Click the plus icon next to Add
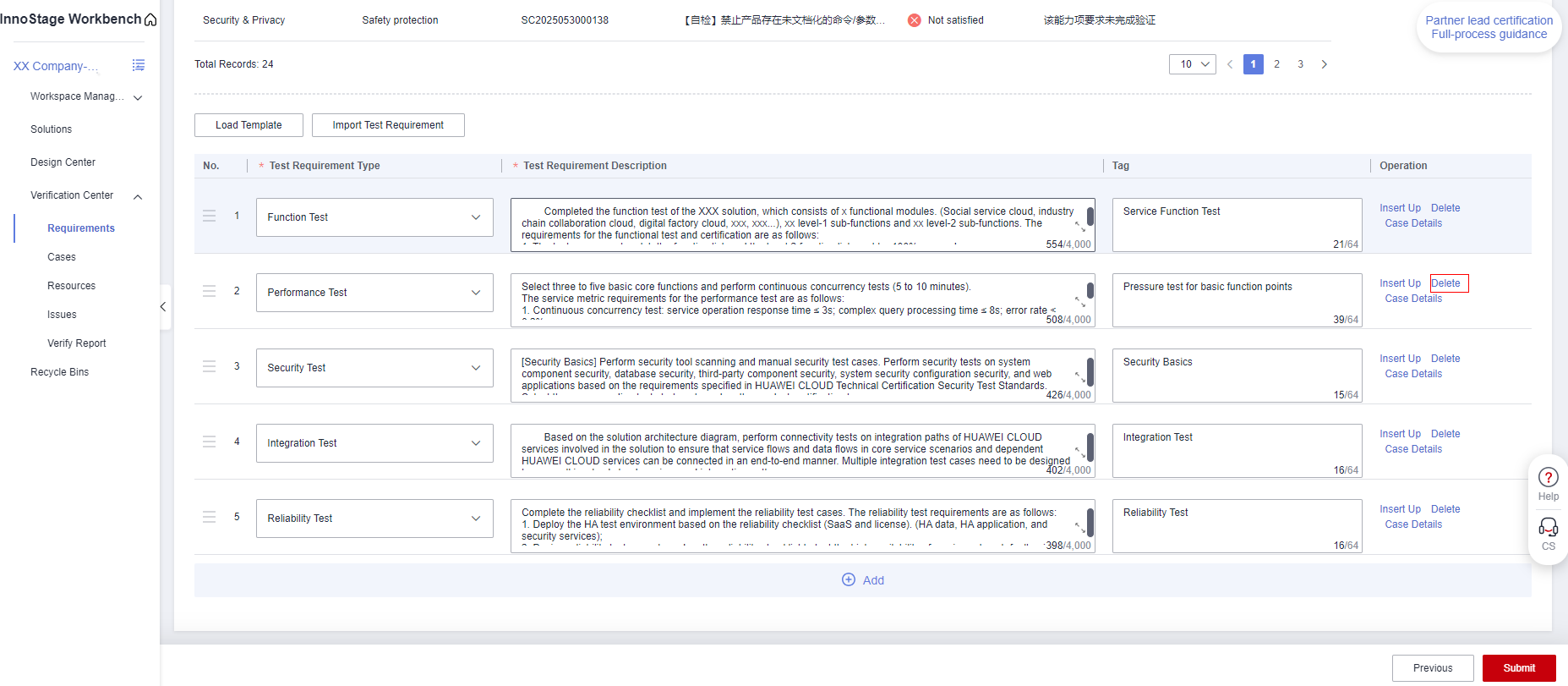1568x686 pixels. point(849,579)
